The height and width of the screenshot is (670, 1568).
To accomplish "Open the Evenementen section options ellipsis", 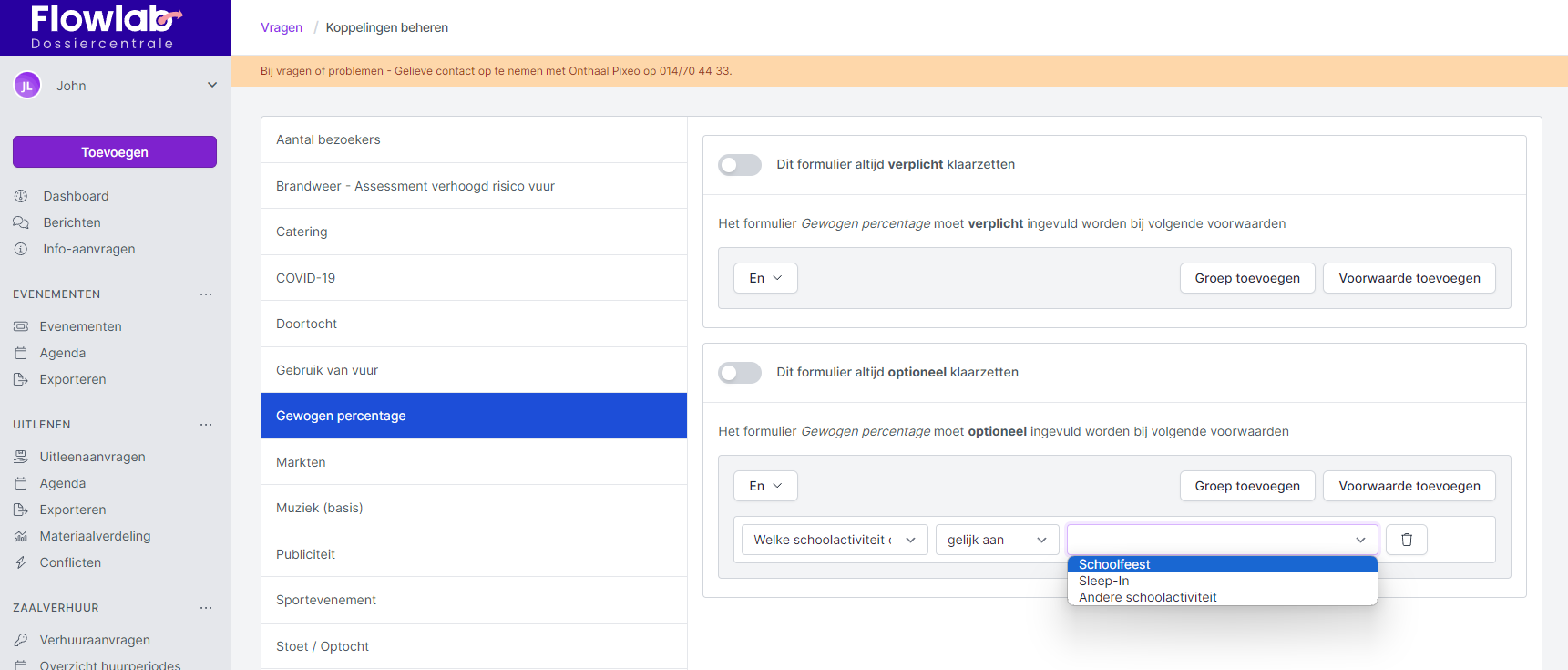I will (206, 294).
